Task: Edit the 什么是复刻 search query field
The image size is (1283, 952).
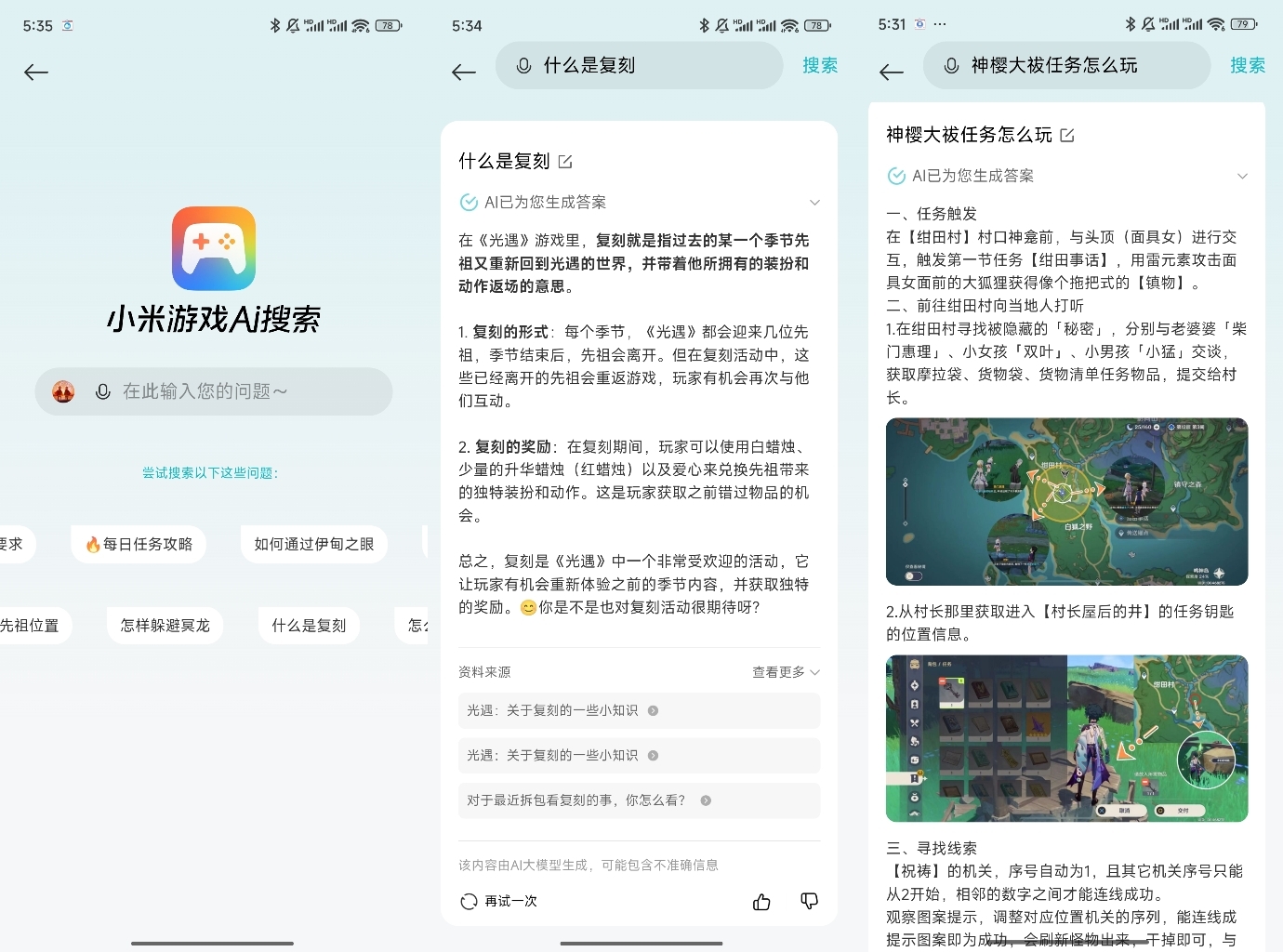Action: pos(640,66)
